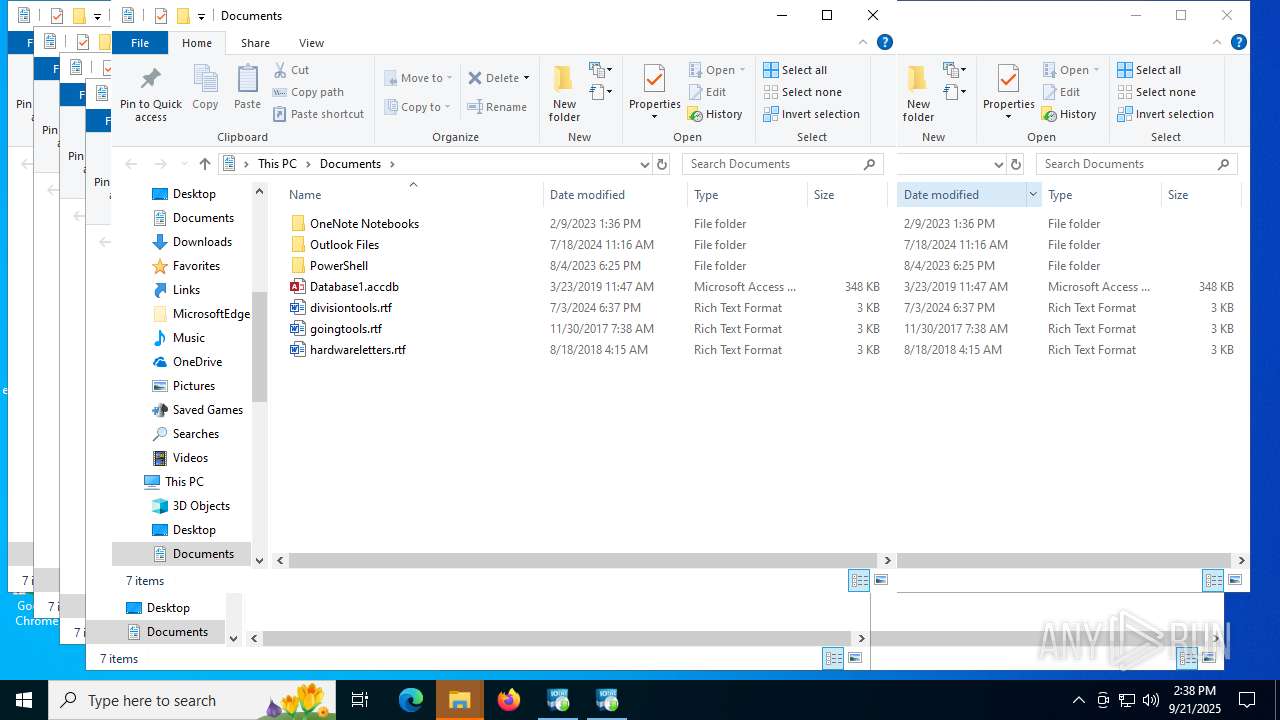The width and height of the screenshot is (1280, 720).
Task: Switch to the Home ribbon tab
Action: [x=197, y=43]
